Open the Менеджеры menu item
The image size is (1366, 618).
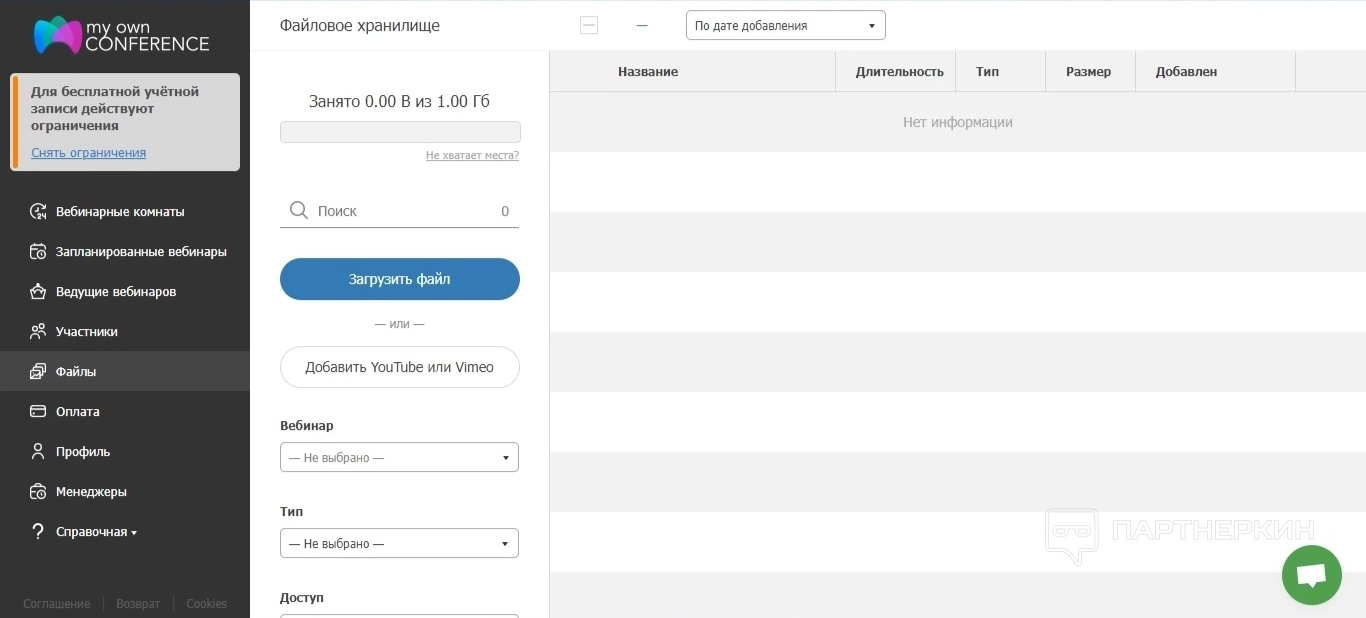(x=91, y=491)
